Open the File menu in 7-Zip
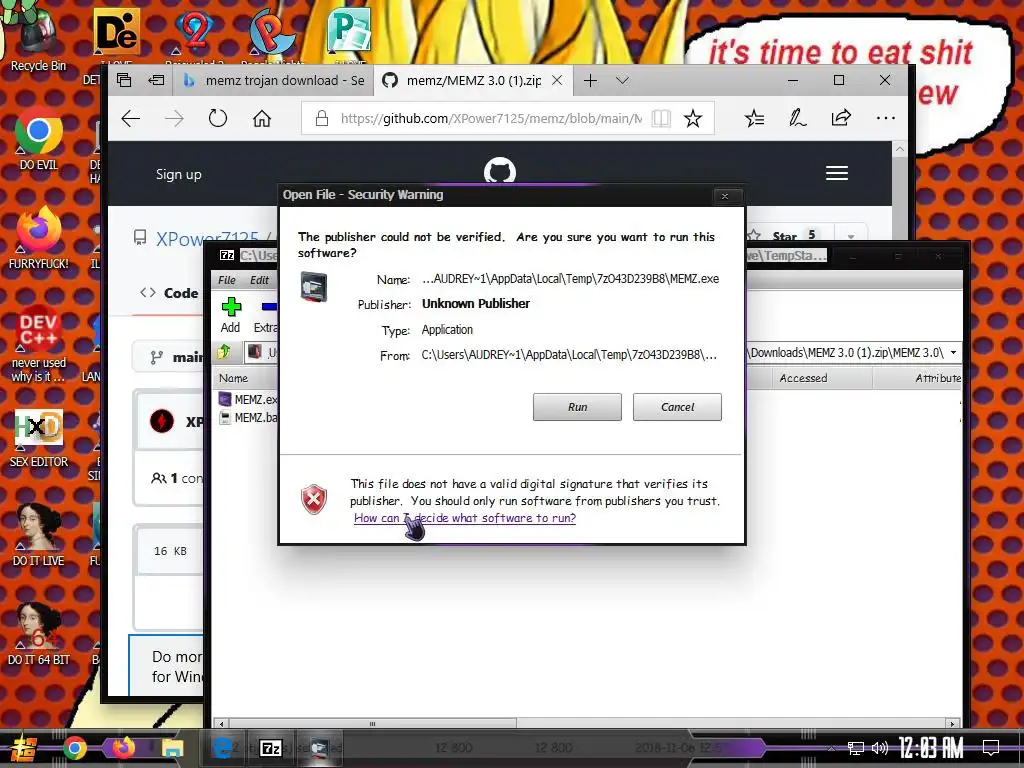This screenshot has width=1024, height=768. (227, 280)
